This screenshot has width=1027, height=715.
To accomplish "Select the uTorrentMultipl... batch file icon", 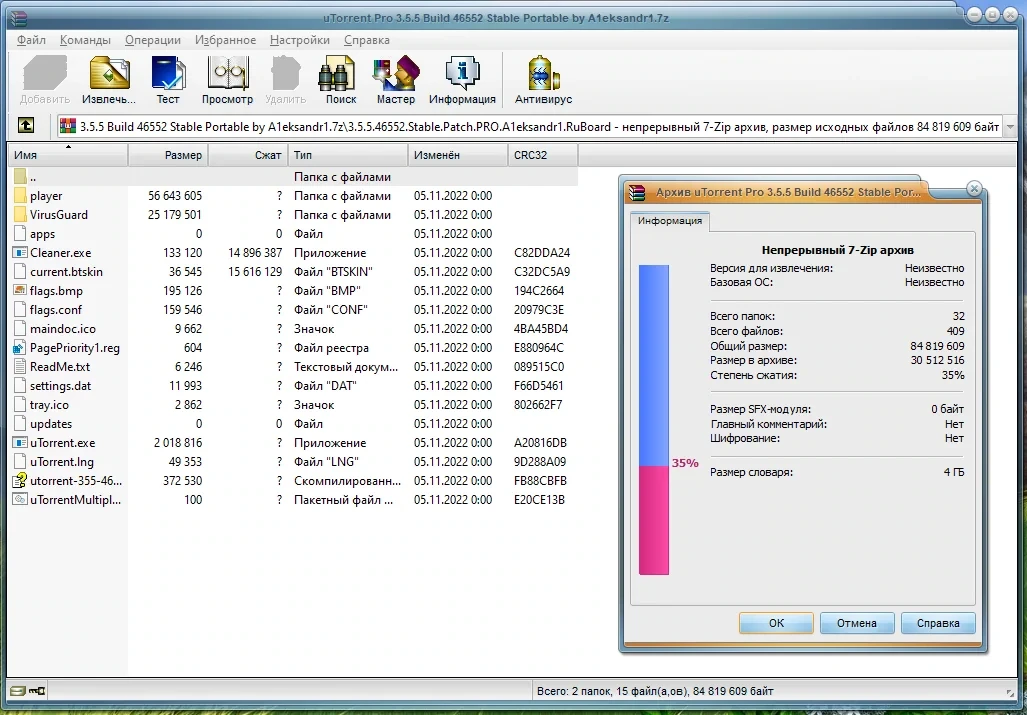I will [x=20, y=500].
